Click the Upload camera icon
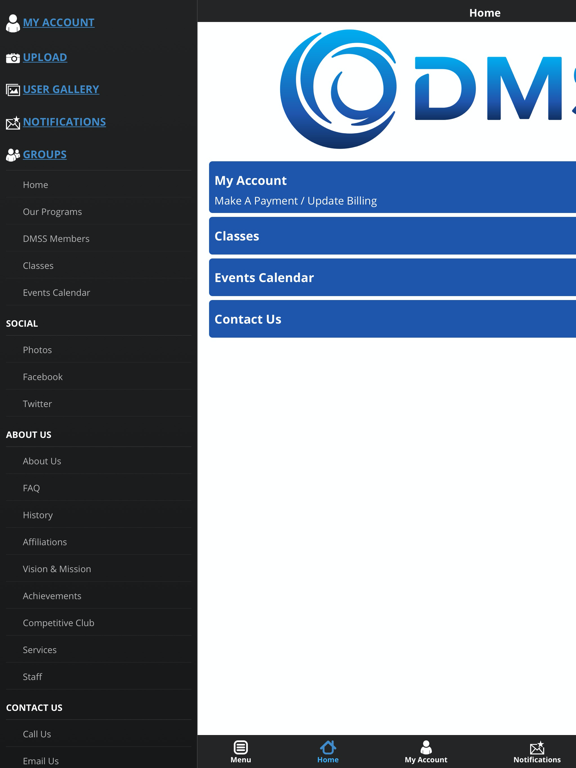This screenshot has height=768, width=576. (x=13, y=58)
